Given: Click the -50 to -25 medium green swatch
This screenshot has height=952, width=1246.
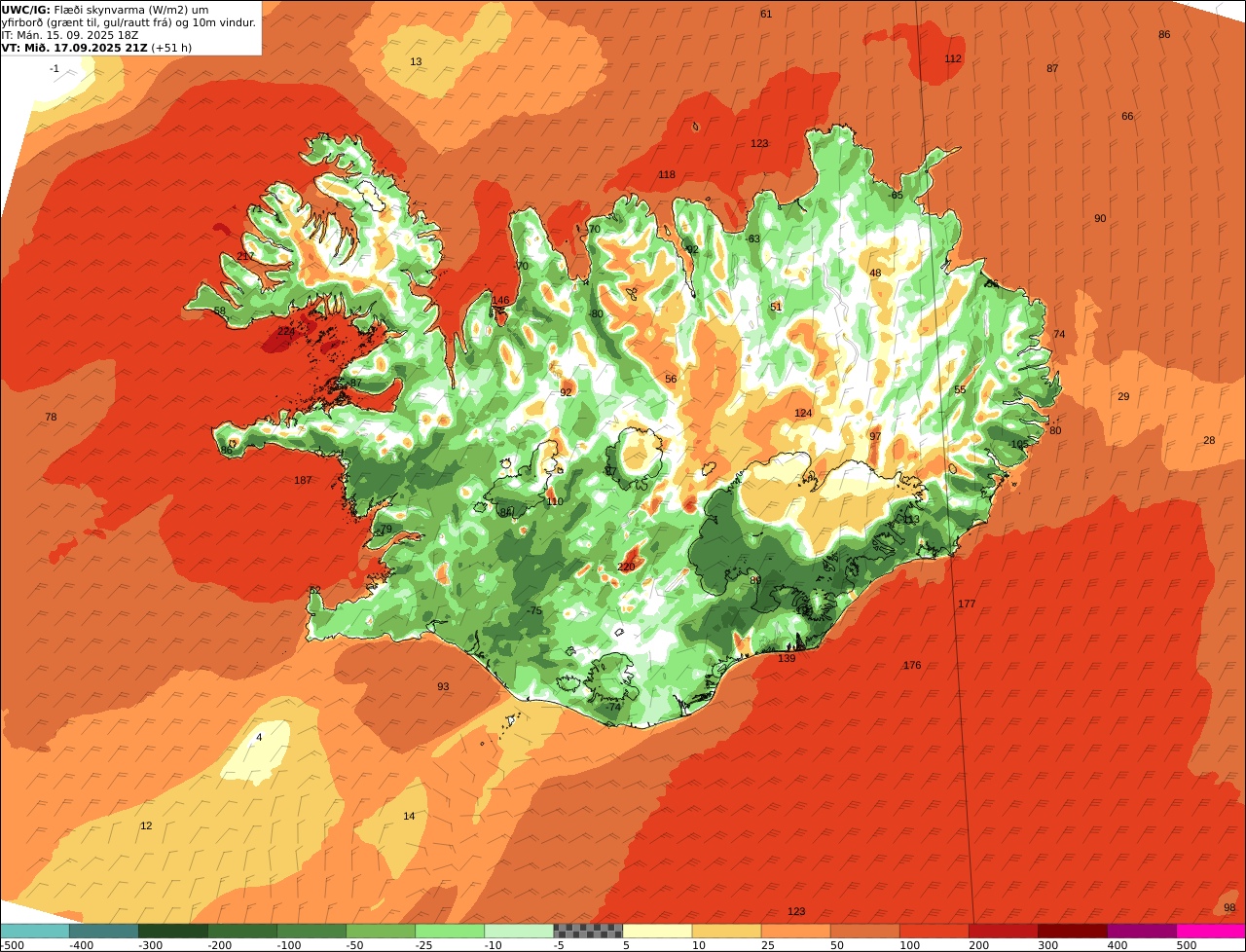Looking at the screenshot, I should click(x=381, y=931).
